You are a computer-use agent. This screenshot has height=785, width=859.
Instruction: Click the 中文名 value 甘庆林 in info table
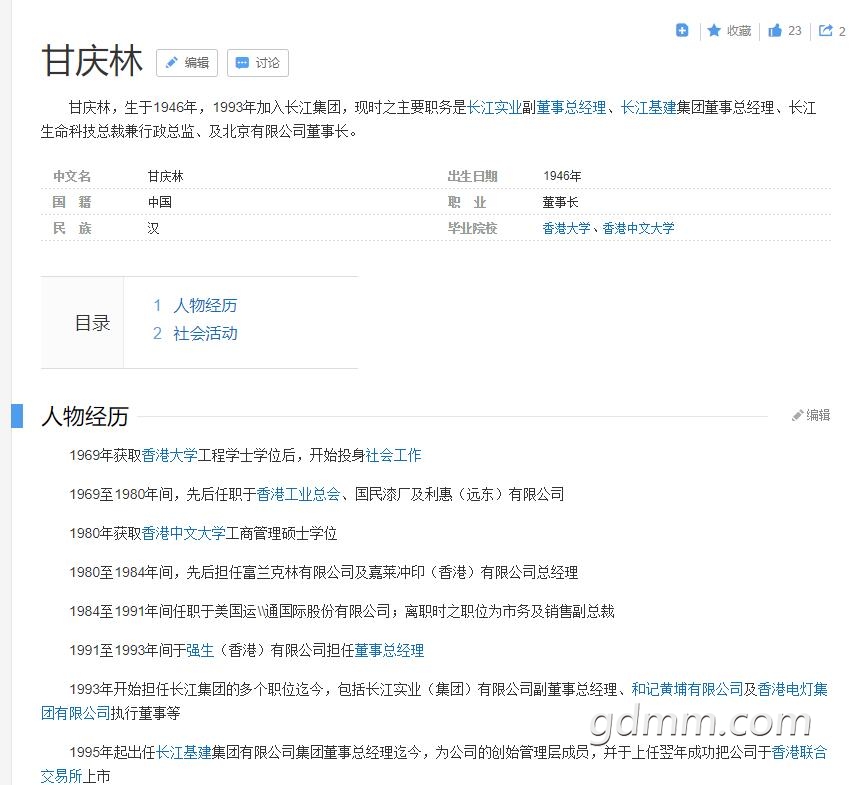(x=165, y=176)
